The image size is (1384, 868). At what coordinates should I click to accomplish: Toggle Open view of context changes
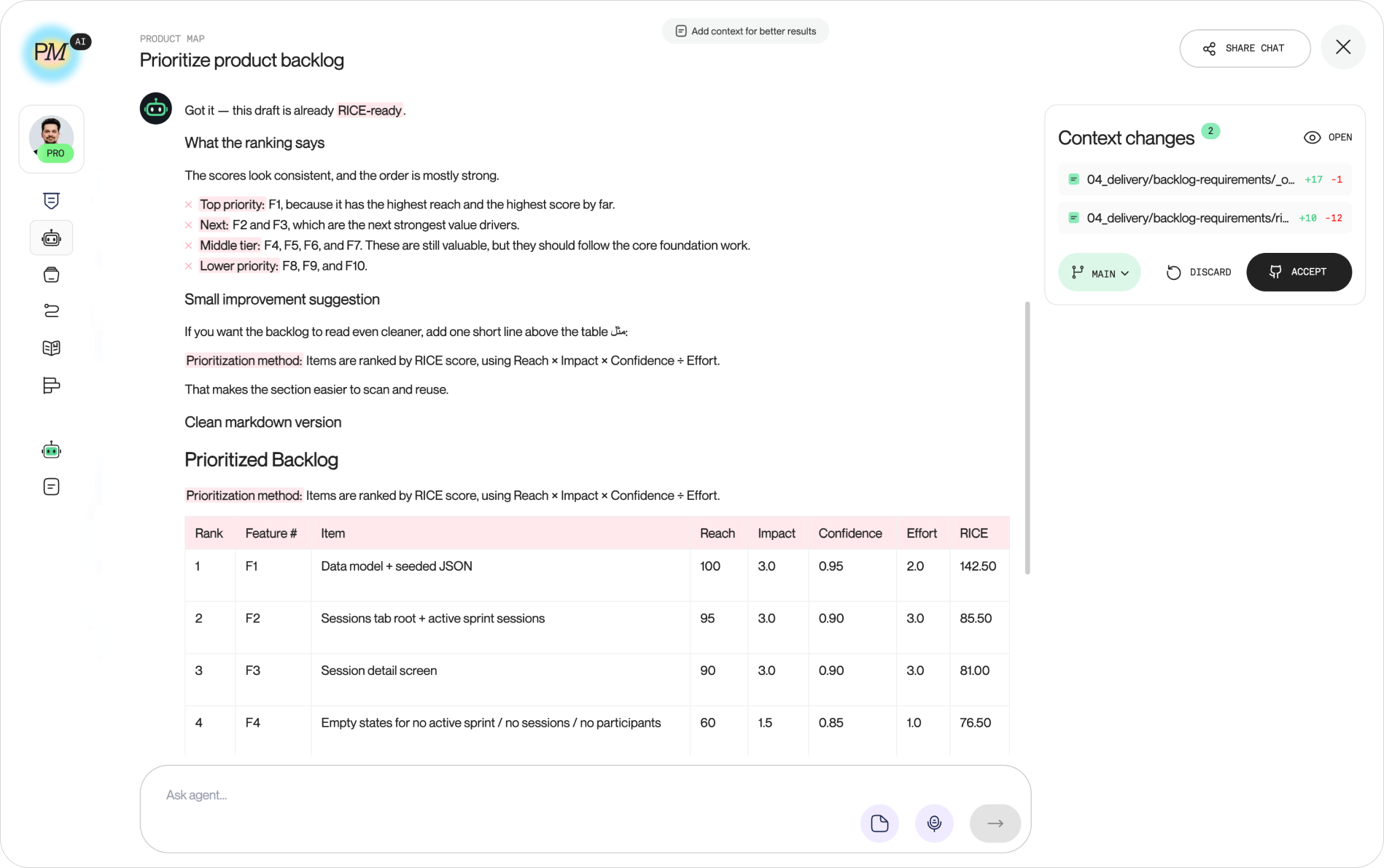[1327, 137]
